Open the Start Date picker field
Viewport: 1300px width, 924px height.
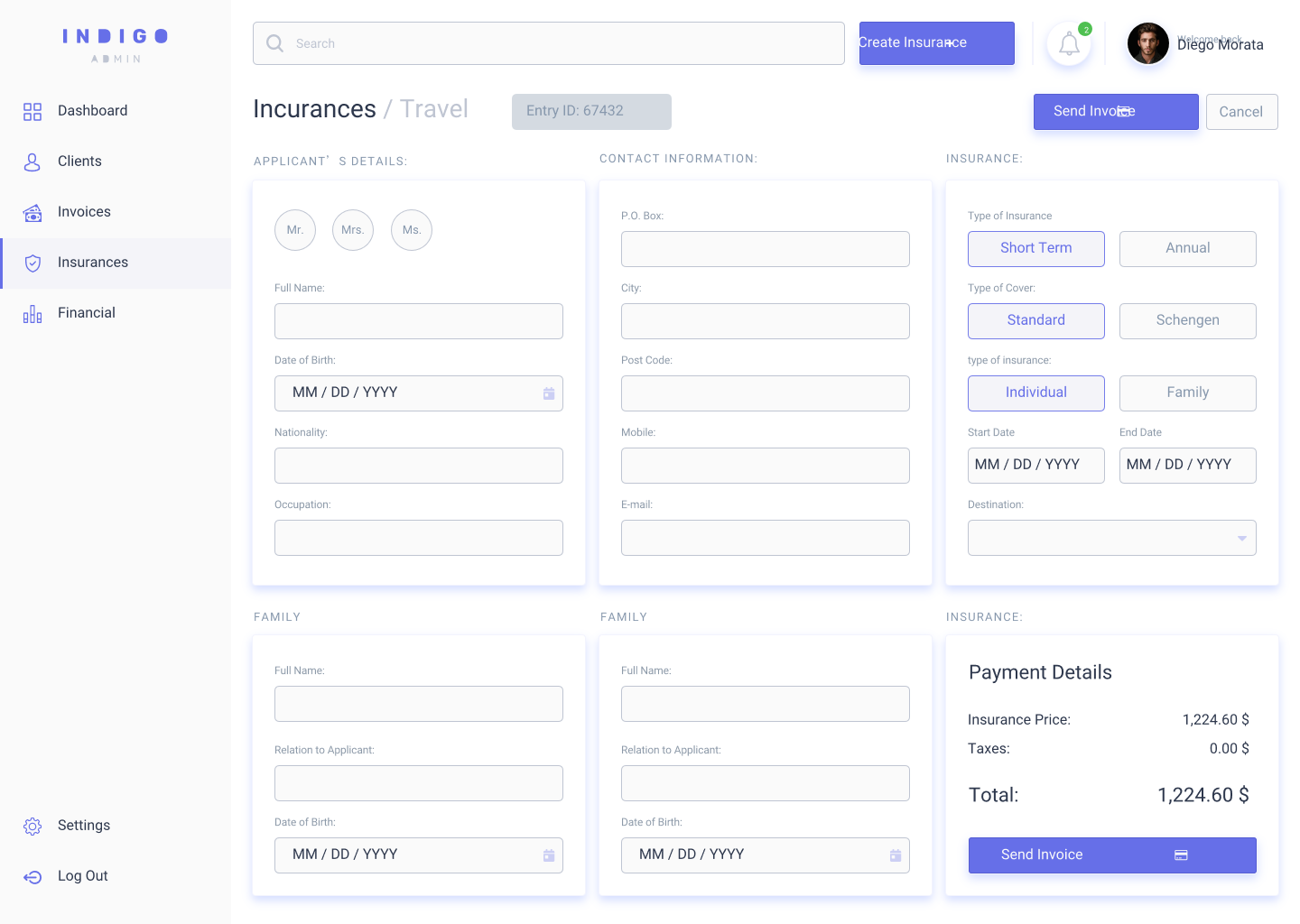1036,466
